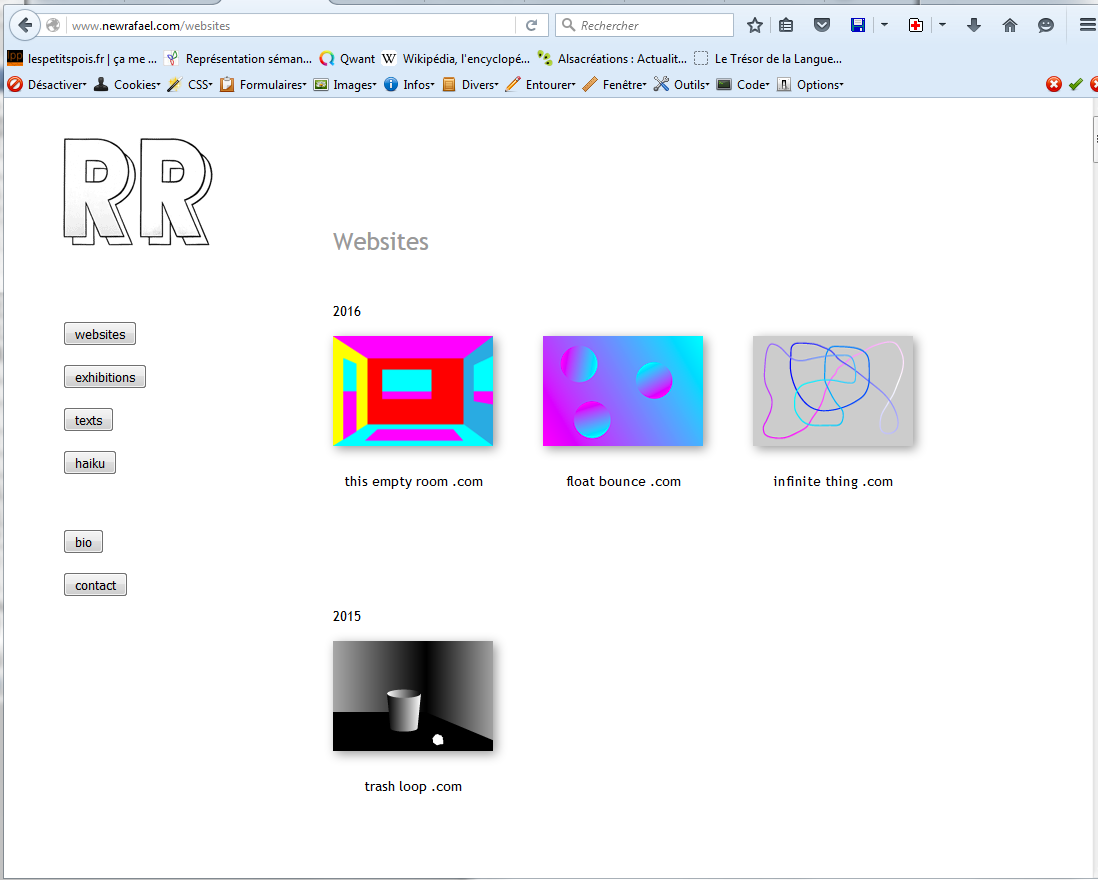Click the RR logo
This screenshot has width=1098, height=880.
coord(137,191)
